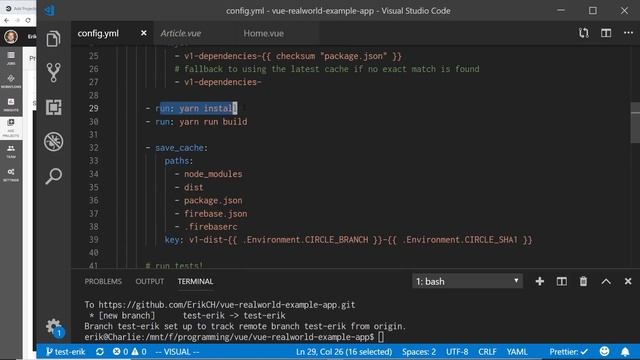Switch to the PROBLEMS panel tab
Image resolution: width=640 pixels, height=360 pixels.
[x=103, y=282]
